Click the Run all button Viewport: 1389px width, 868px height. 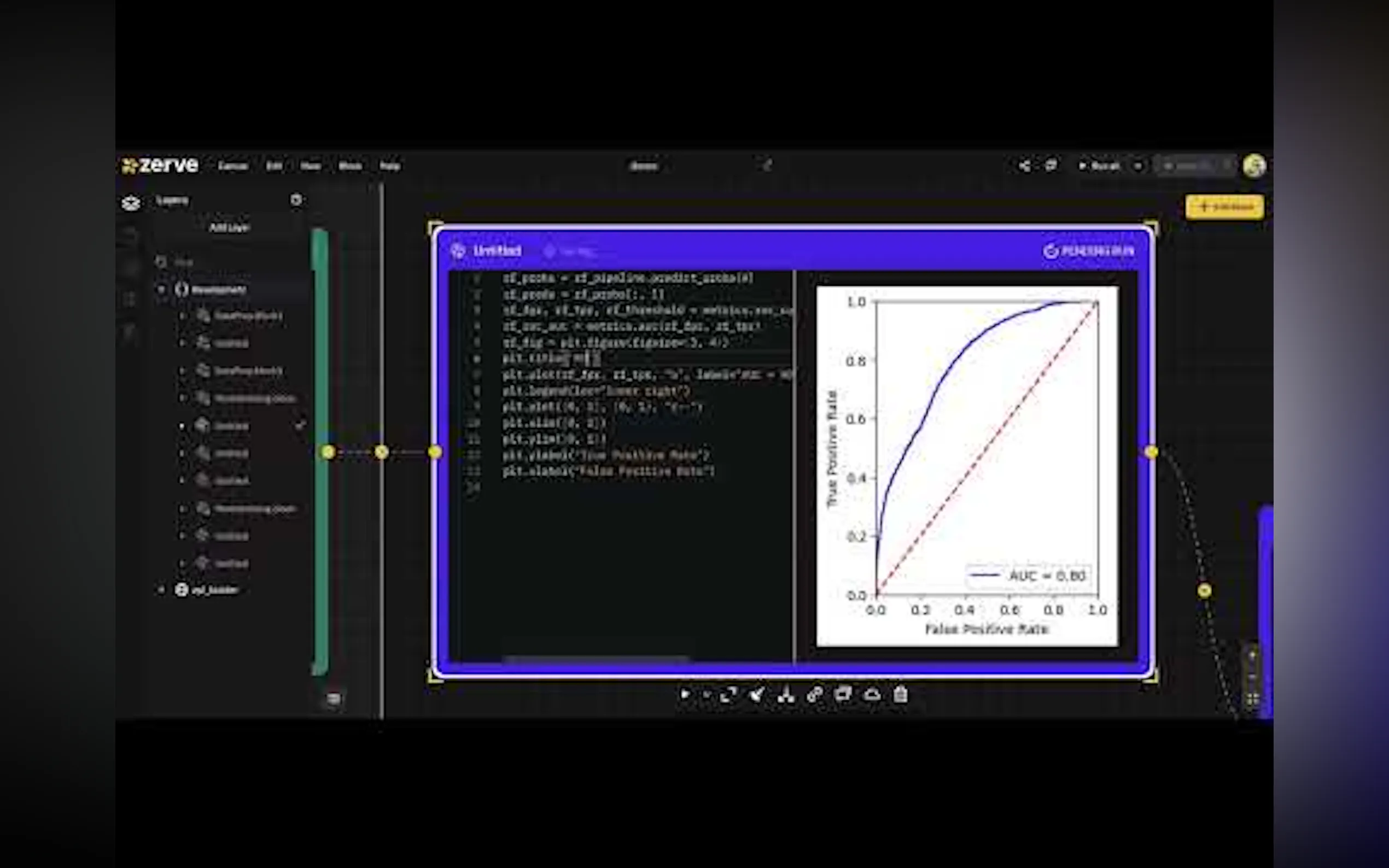tap(1100, 166)
